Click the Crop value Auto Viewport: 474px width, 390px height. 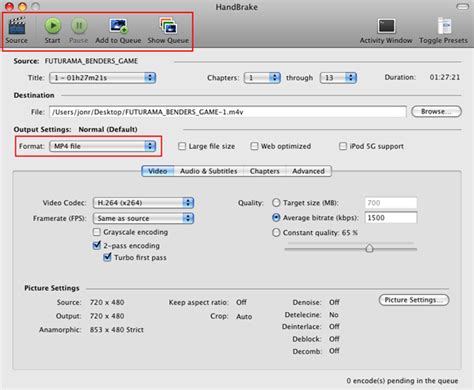[244, 317]
